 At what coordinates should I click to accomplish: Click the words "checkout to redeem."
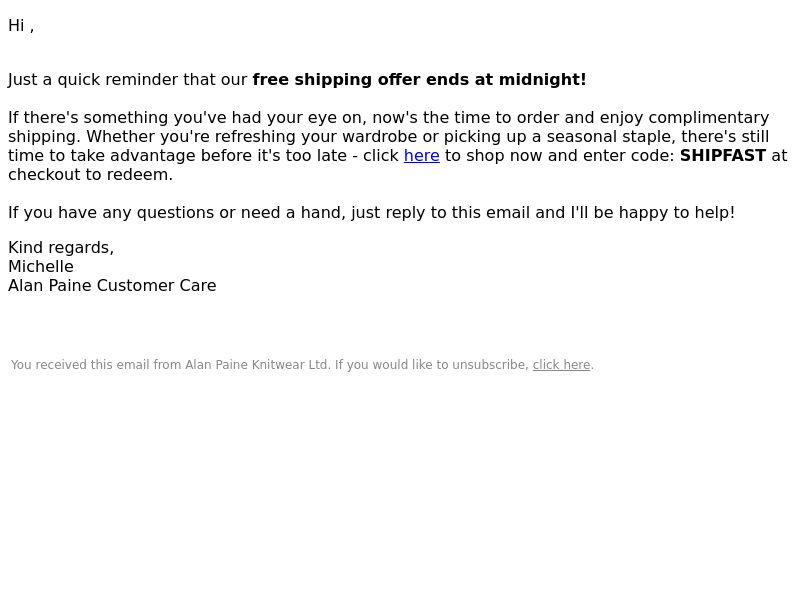[x=90, y=174]
